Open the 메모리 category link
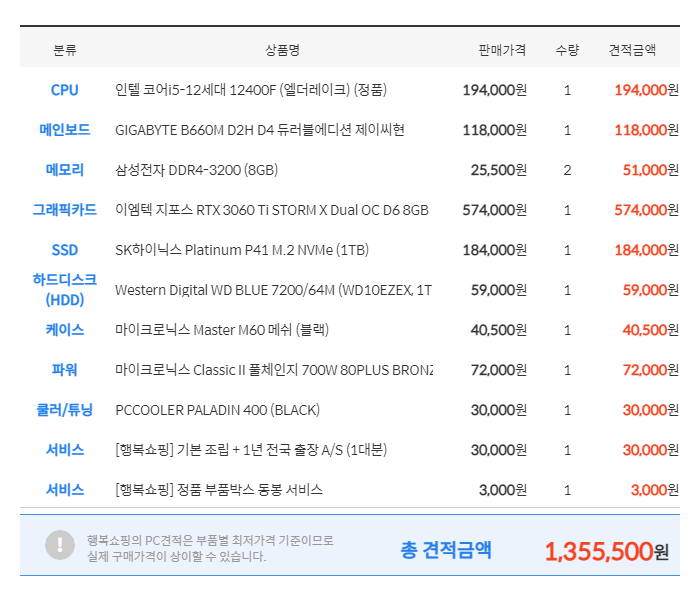The image size is (700, 596). point(65,170)
